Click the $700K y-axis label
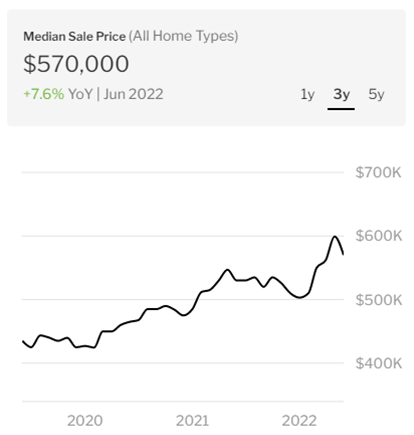Screen dimensions: 414x435 [x=378, y=173]
